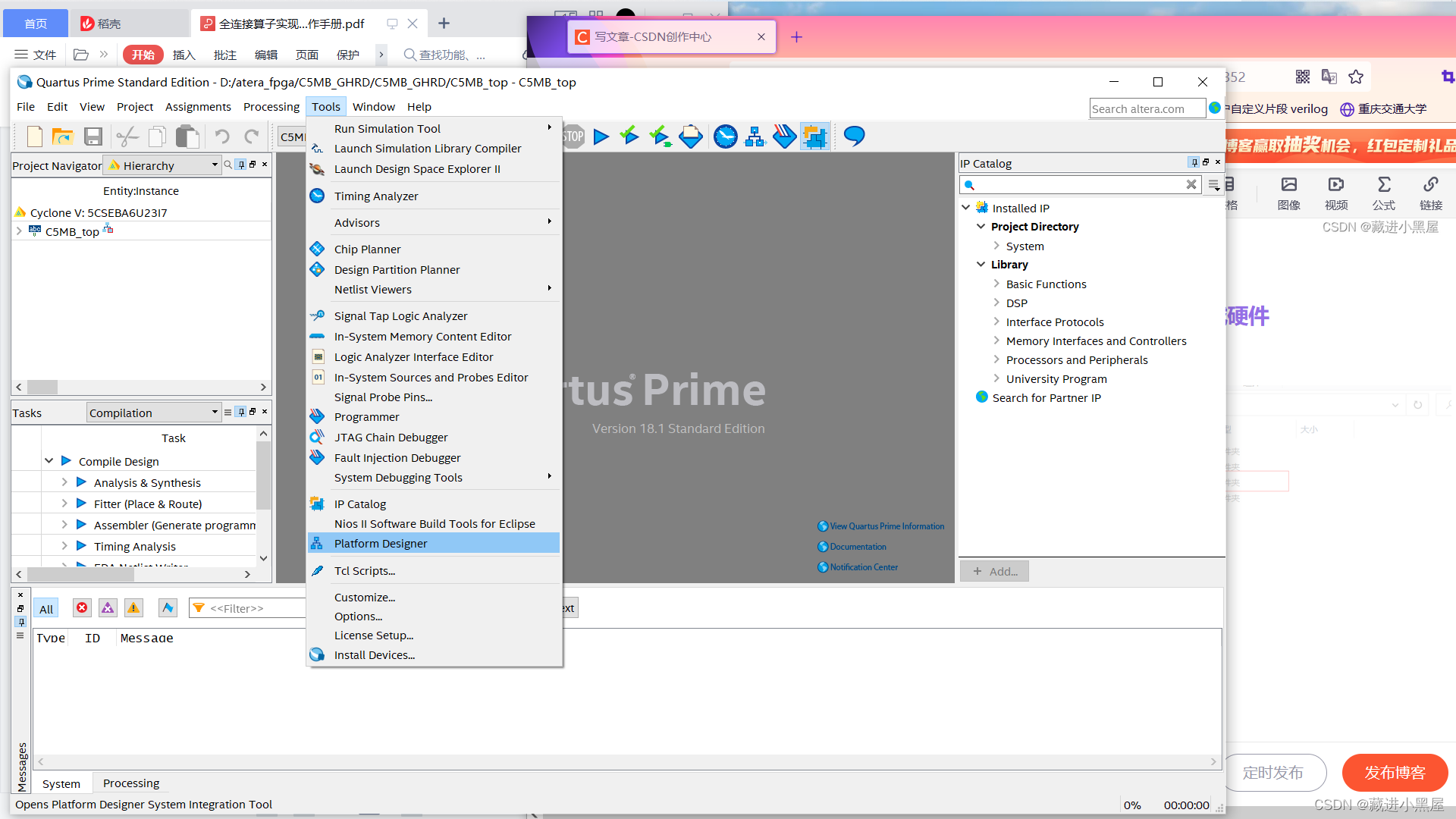Toggle the All messages filter button
The height and width of the screenshot is (819, 1456).
pyautogui.click(x=46, y=609)
